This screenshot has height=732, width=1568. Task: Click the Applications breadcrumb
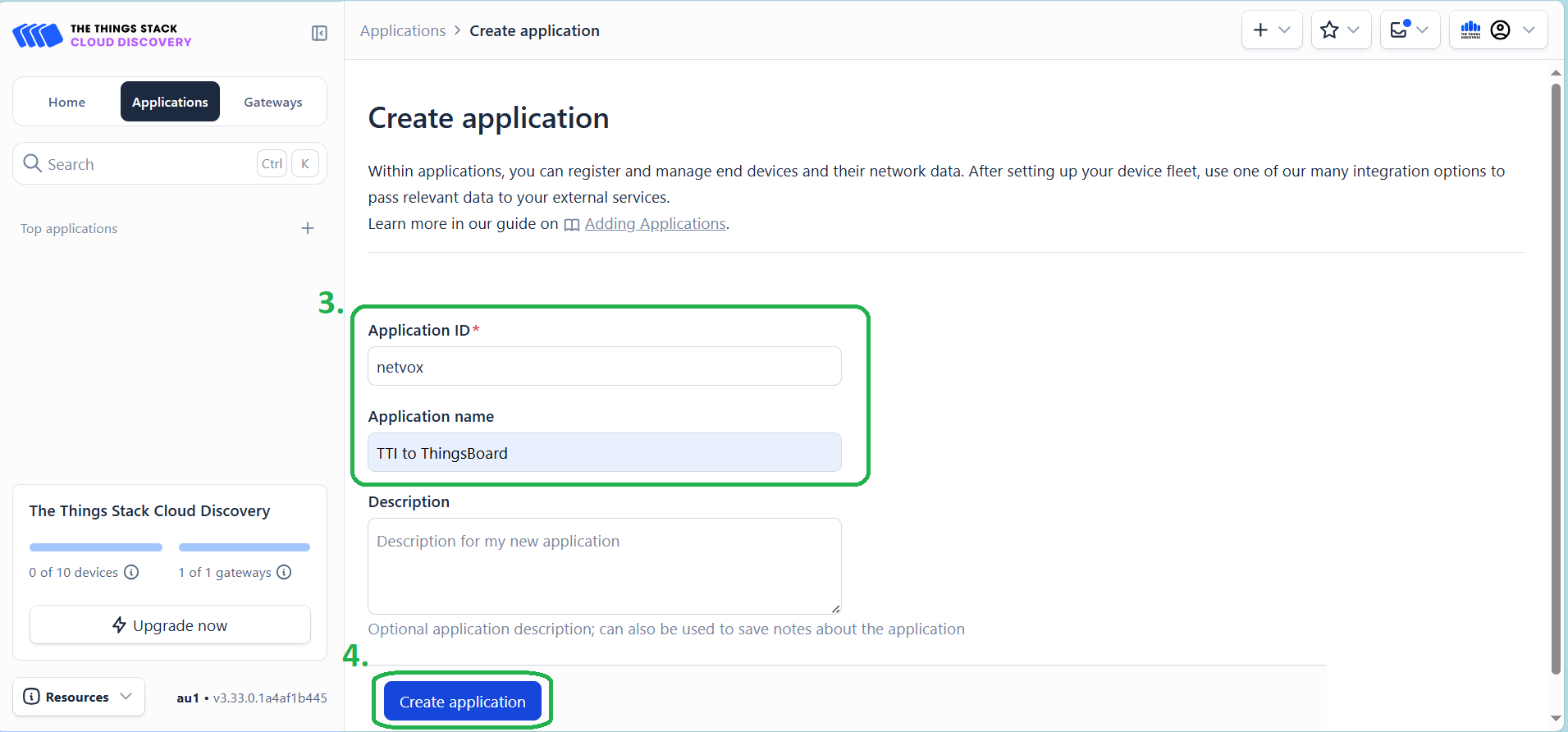pos(403,30)
